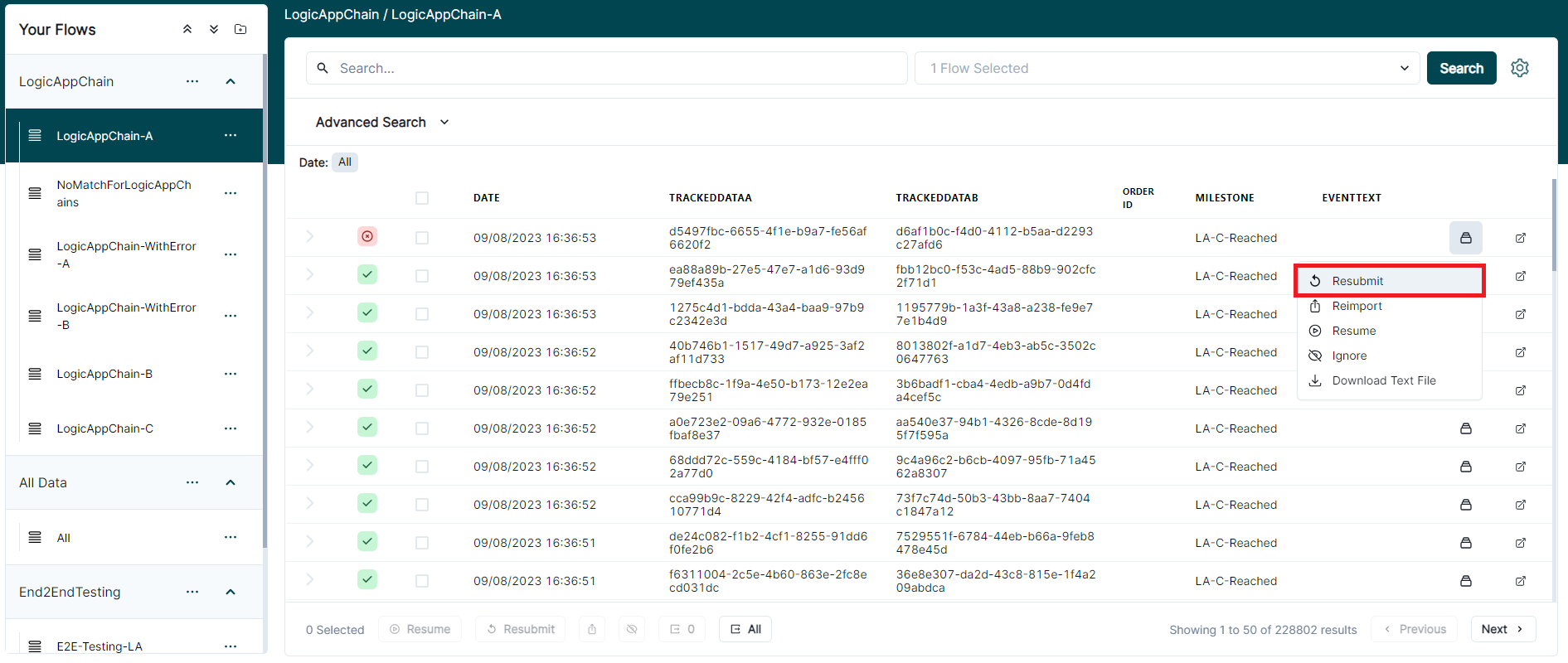The height and width of the screenshot is (663, 1568).
Task: Click the ignore icon in bottom toolbar
Action: point(632,629)
